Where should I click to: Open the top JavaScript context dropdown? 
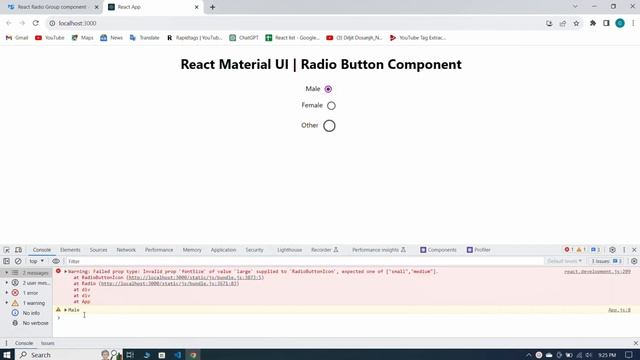tap(36, 261)
